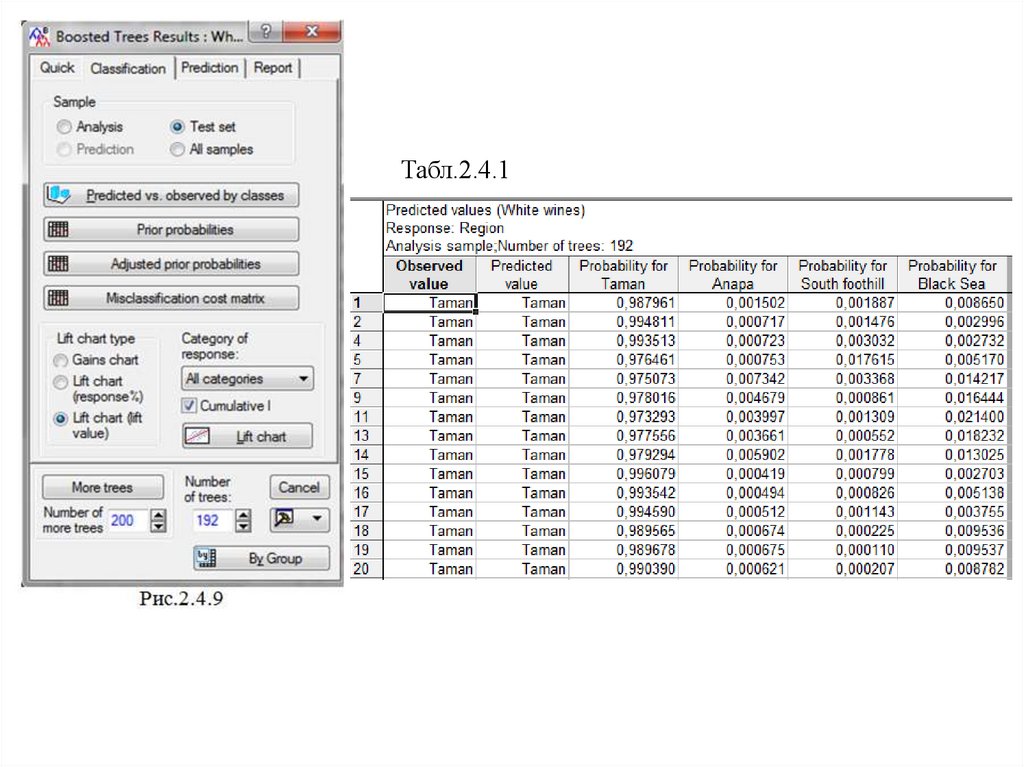Screen dimensions: 1024x767
Task: Click the Observed value Taman cell in row 1
Action: (x=430, y=302)
